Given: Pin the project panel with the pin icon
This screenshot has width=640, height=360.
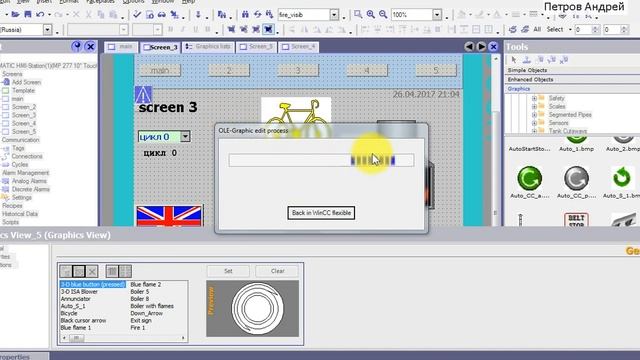Looking at the screenshot, I should (x=76, y=47).
